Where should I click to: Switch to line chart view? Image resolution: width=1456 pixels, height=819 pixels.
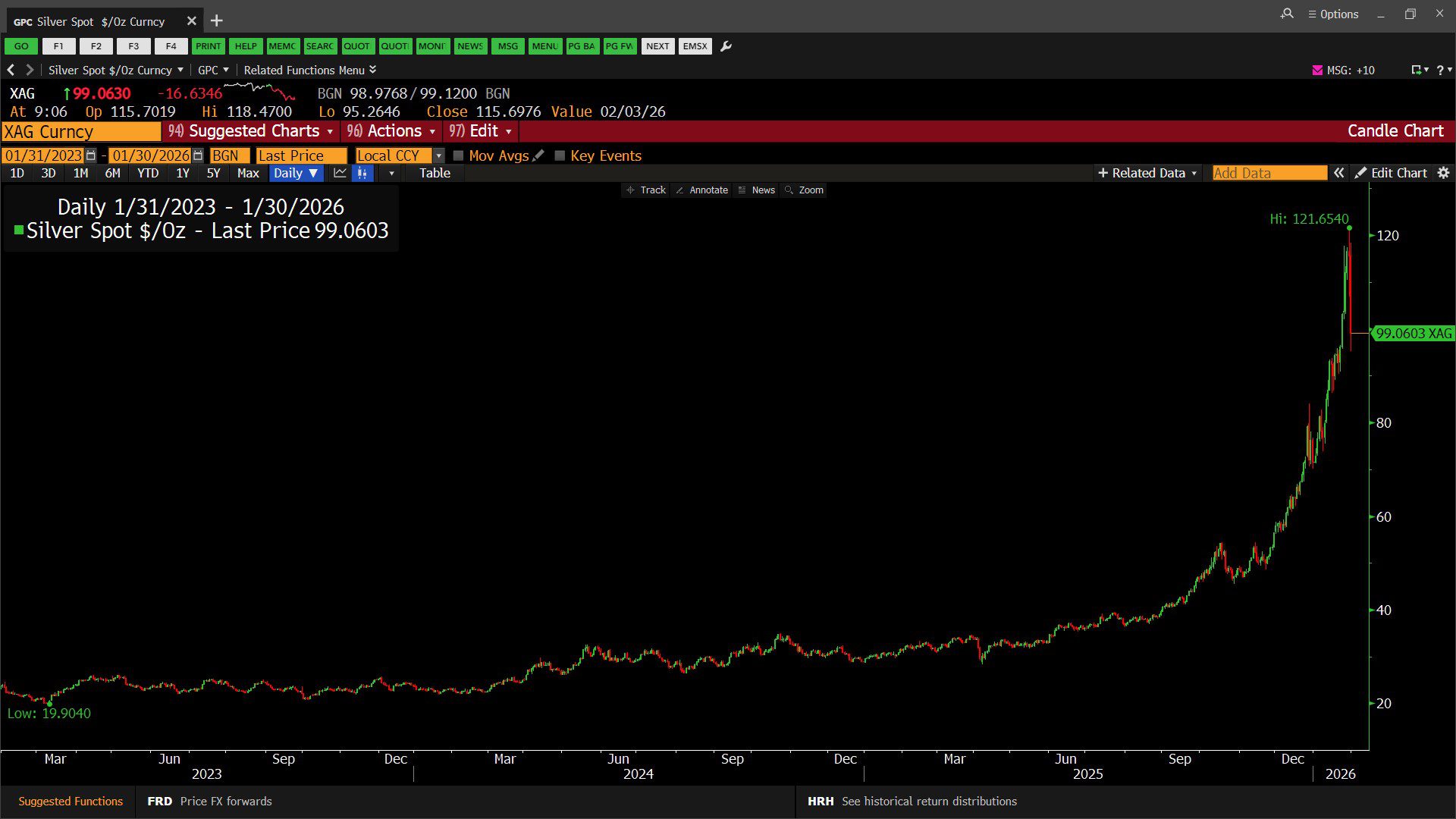[340, 173]
